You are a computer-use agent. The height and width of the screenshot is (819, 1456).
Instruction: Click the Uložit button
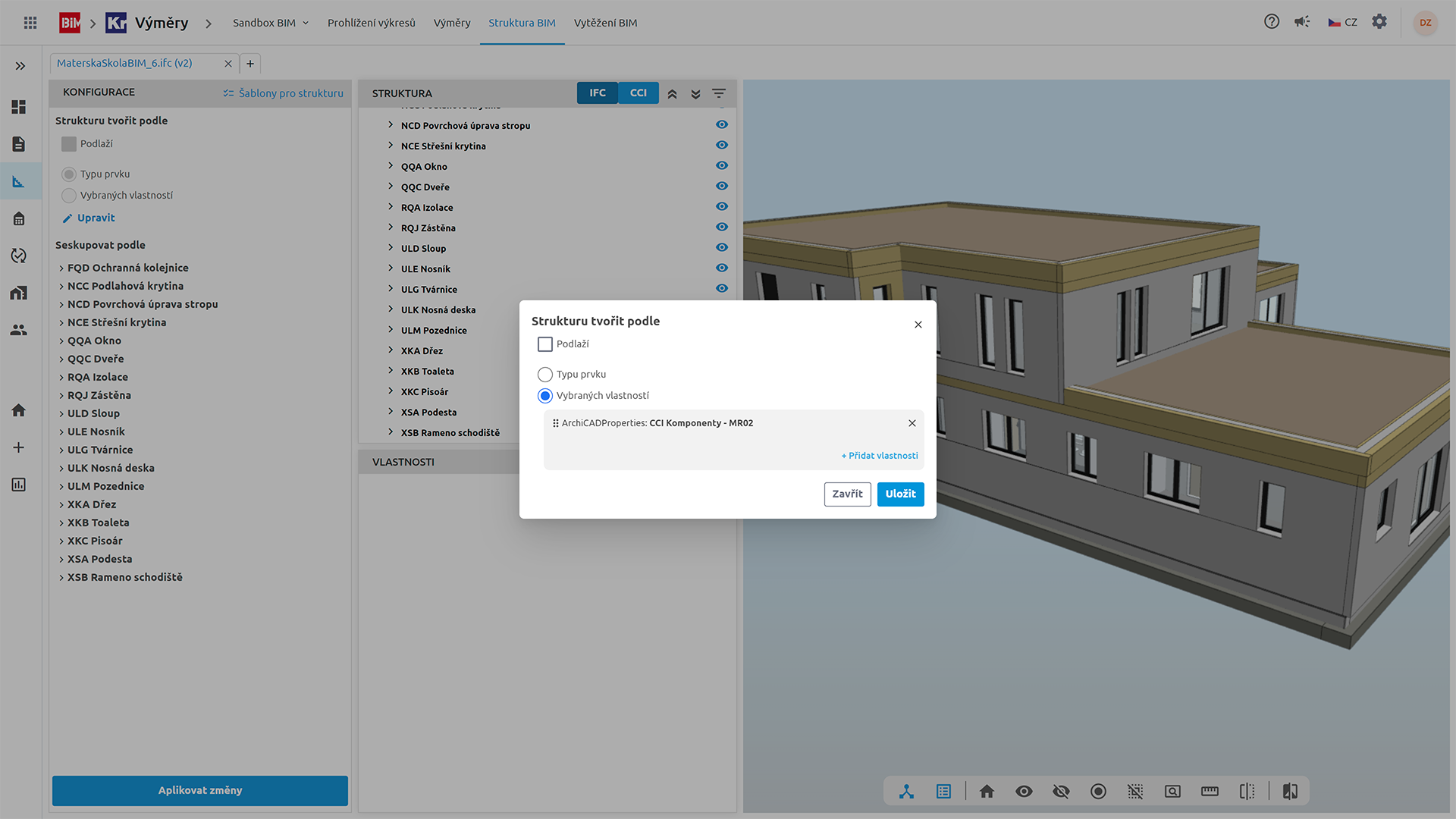(900, 494)
